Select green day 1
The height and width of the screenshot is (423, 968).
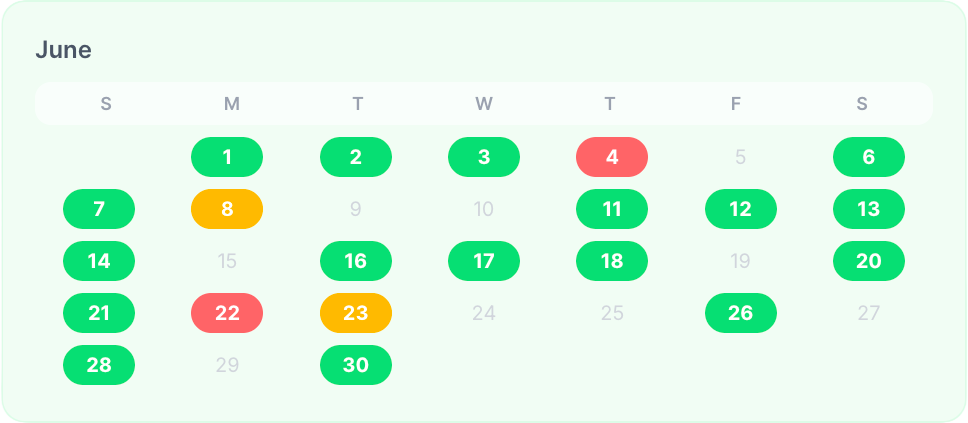pos(227,157)
